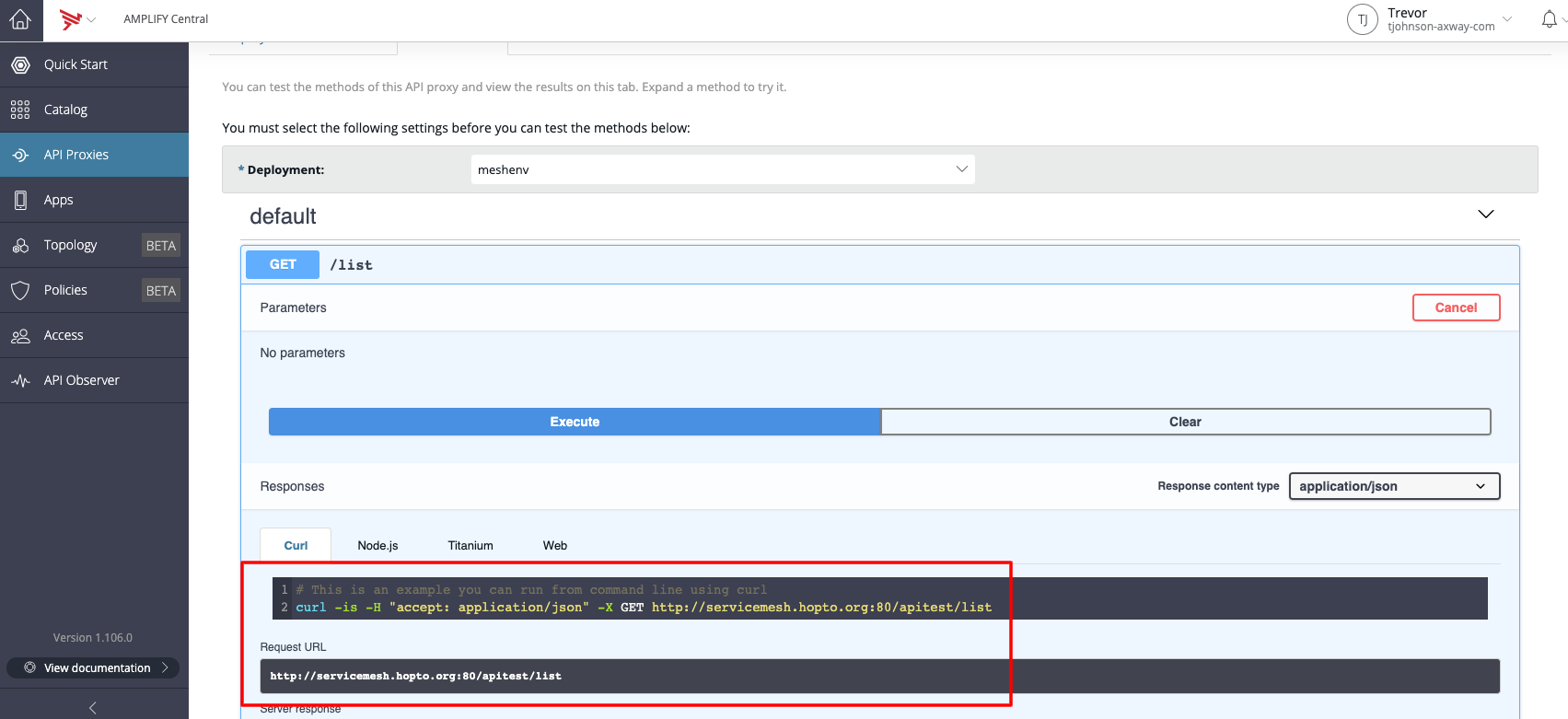Click the Quick Start target icon
Image resolution: width=1568 pixels, height=719 pixels.
(20, 64)
